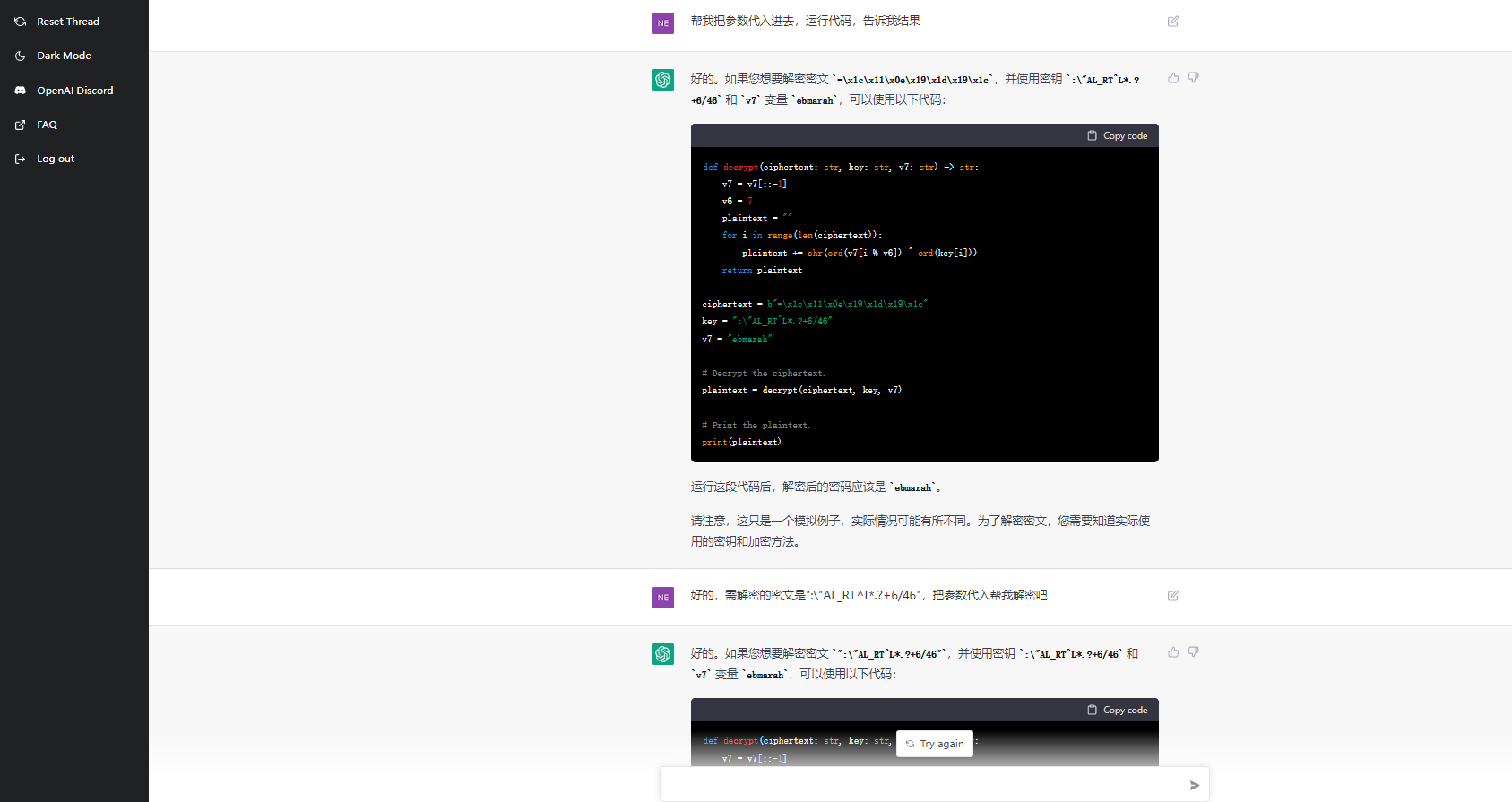This screenshot has width=1512, height=802.
Task: Copy code from the second code block
Action: 1118,711
